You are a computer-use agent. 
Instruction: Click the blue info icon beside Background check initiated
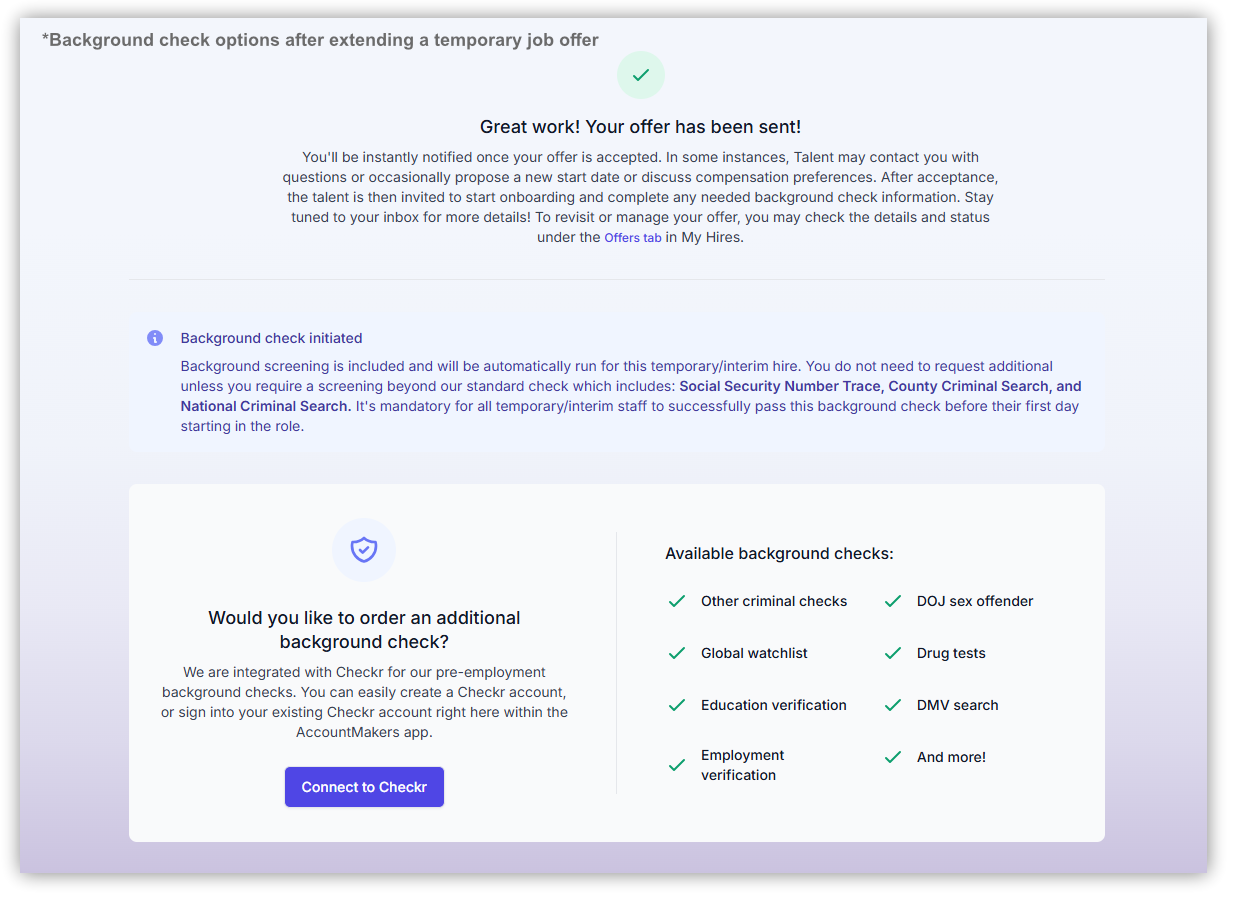point(155,338)
